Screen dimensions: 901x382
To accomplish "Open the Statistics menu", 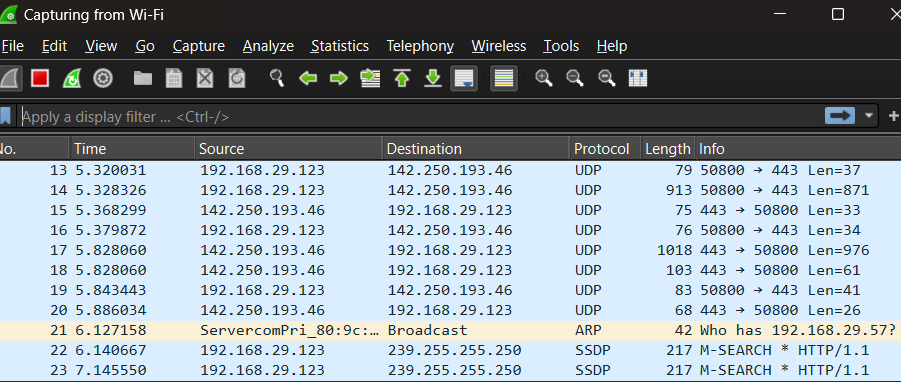I will pyautogui.click(x=340, y=46).
